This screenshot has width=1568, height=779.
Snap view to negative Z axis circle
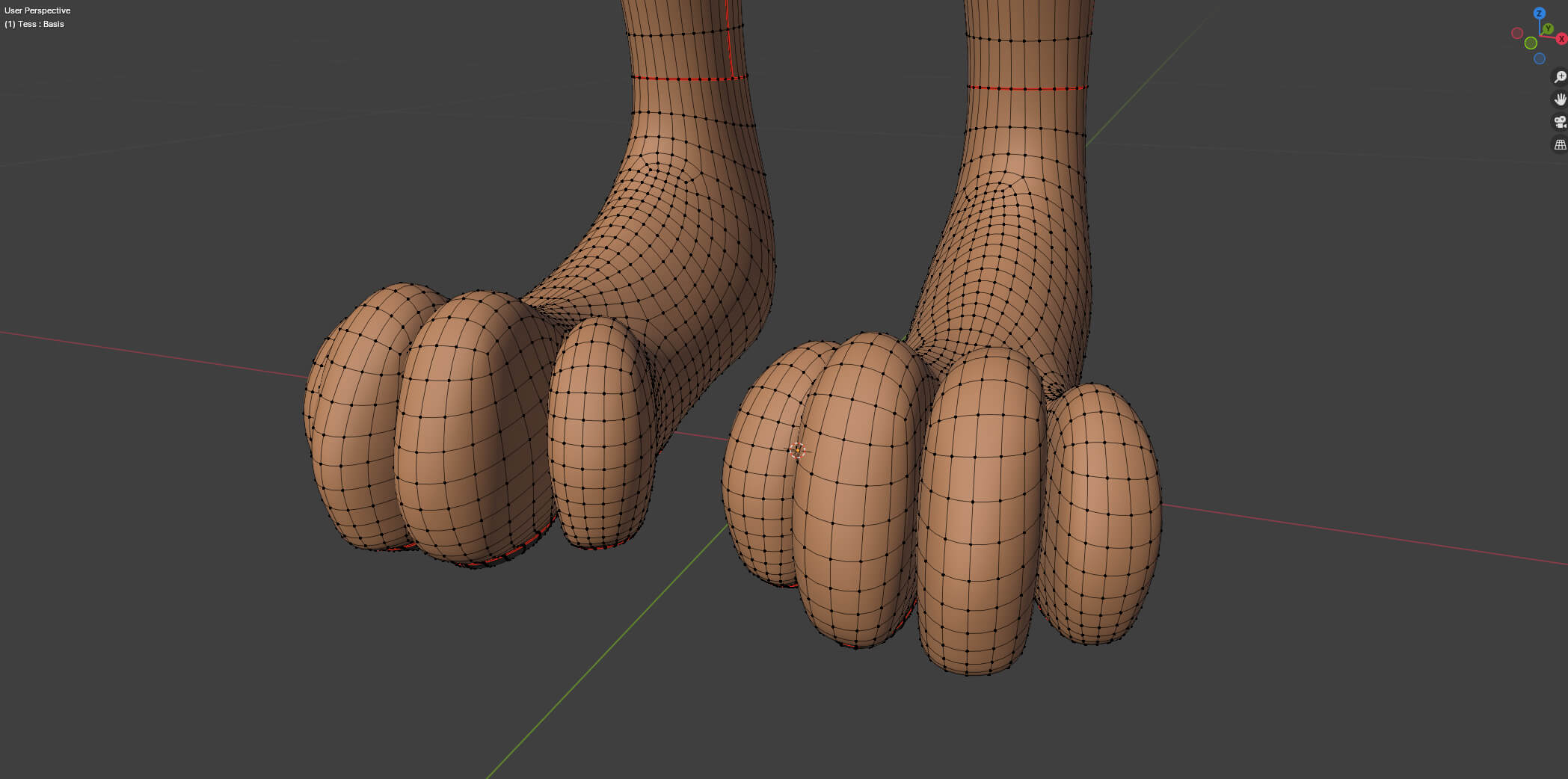[1539, 59]
